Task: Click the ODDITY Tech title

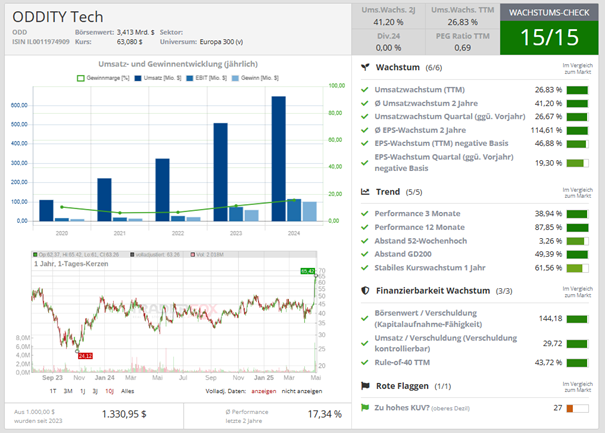Action: tap(58, 17)
